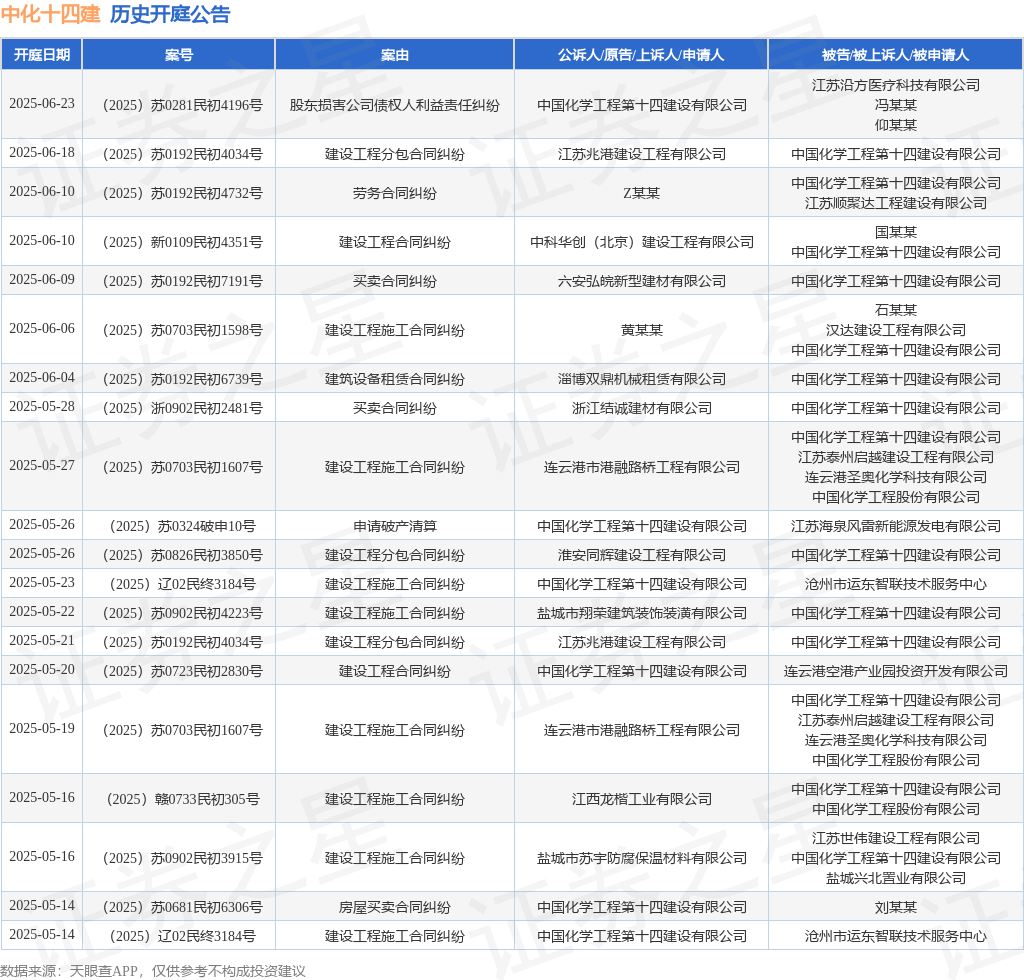Select defendant 冯某某
The image size is (1024, 980).
click(x=896, y=105)
